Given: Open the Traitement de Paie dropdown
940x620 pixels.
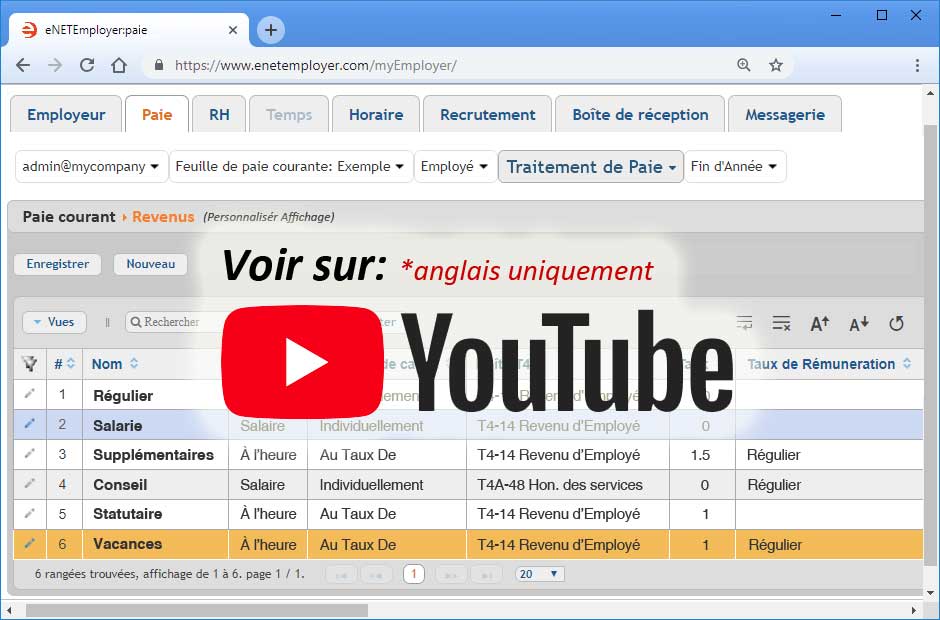Looking at the screenshot, I should 590,166.
